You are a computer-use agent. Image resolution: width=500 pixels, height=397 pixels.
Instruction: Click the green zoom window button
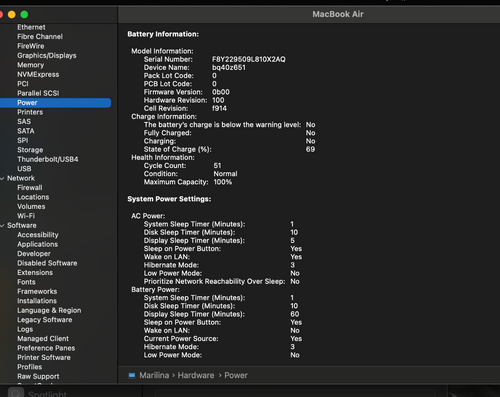point(24,15)
